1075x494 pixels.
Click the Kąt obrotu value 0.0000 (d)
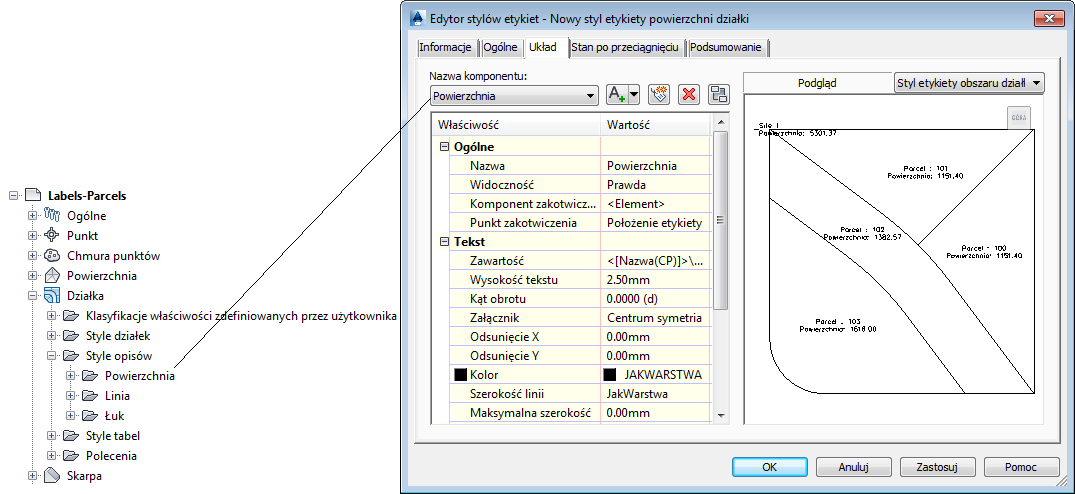click(x=655, y=299)
